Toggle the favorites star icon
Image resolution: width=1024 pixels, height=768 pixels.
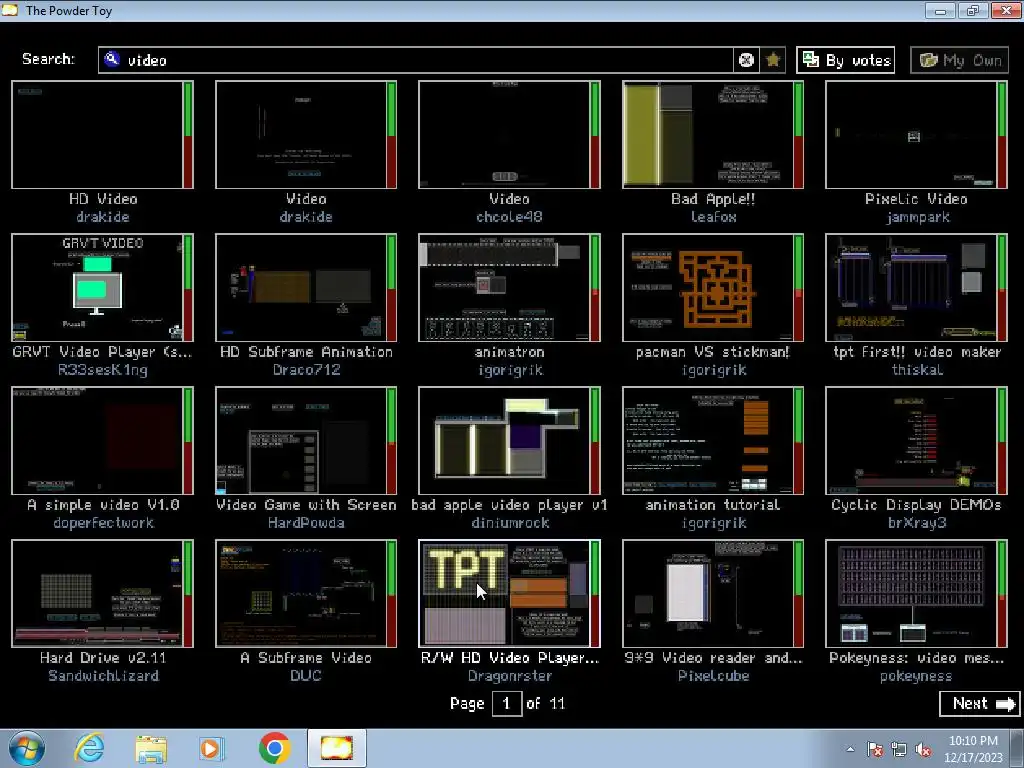(x=773, y=60)
